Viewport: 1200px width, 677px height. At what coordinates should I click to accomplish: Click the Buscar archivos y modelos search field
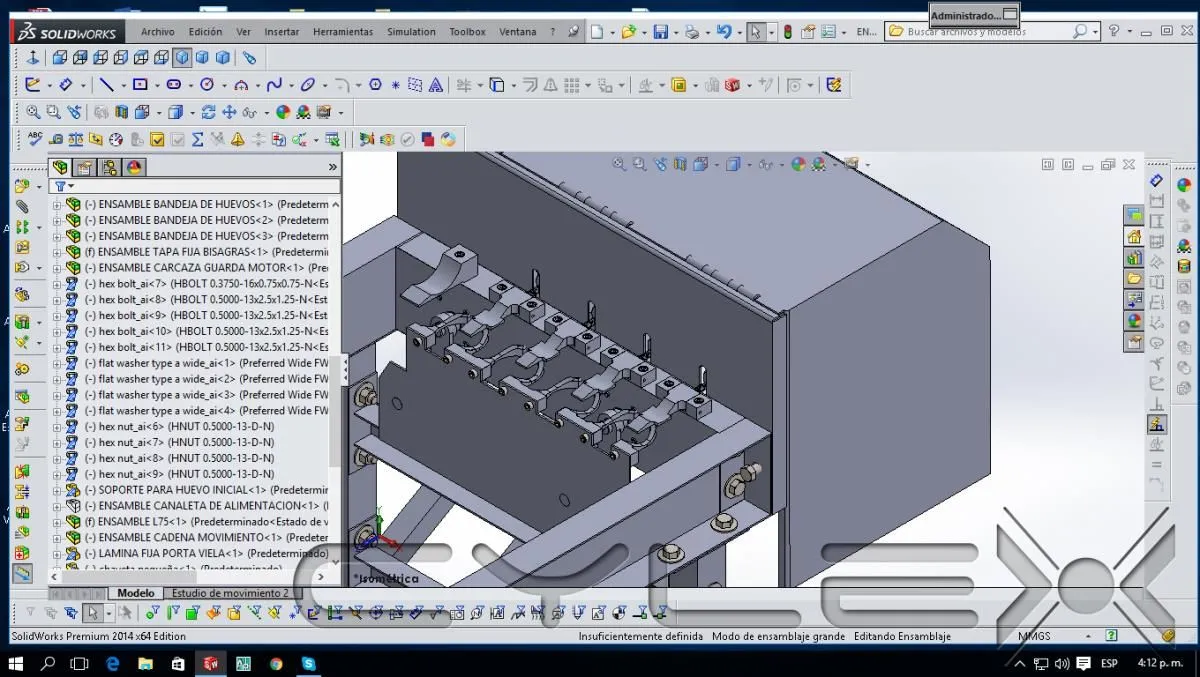[x=985, y=32]
